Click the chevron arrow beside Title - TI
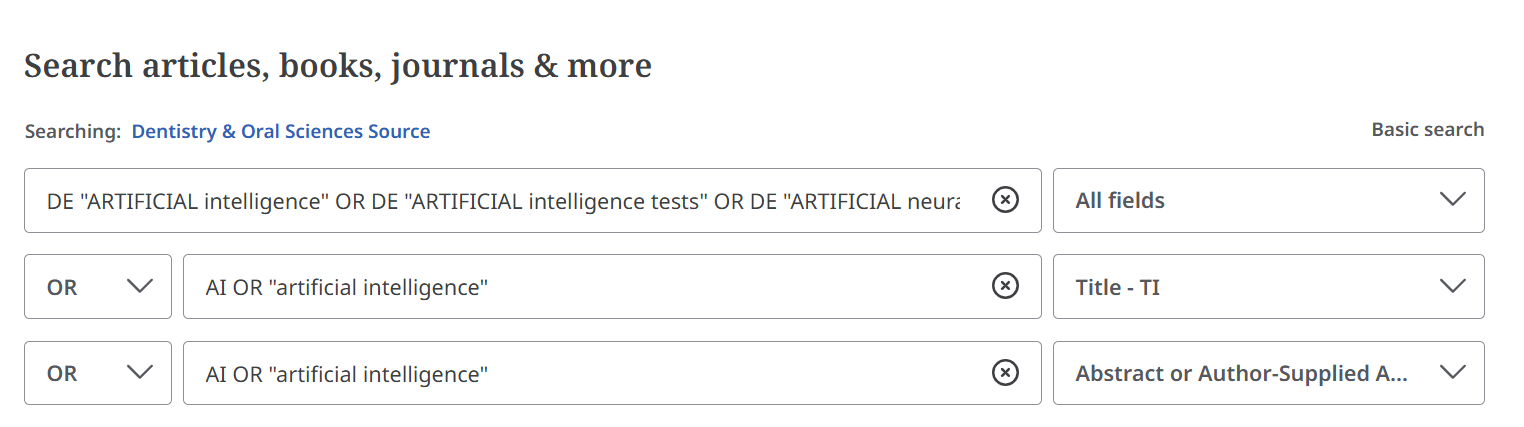The height and width of the screenshot is (427, 1524). [1452, 287]
